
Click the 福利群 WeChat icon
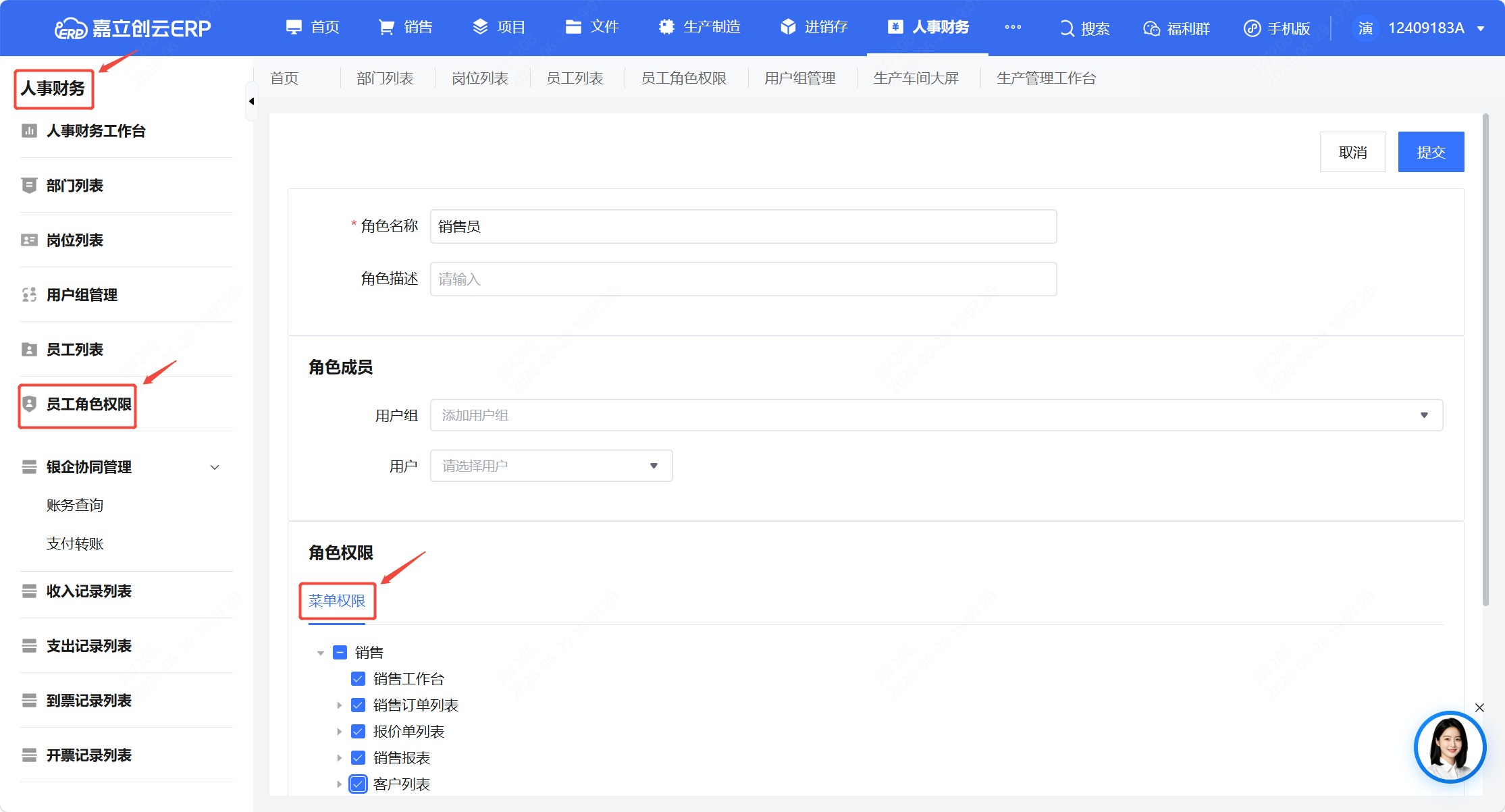[1151, 28]
